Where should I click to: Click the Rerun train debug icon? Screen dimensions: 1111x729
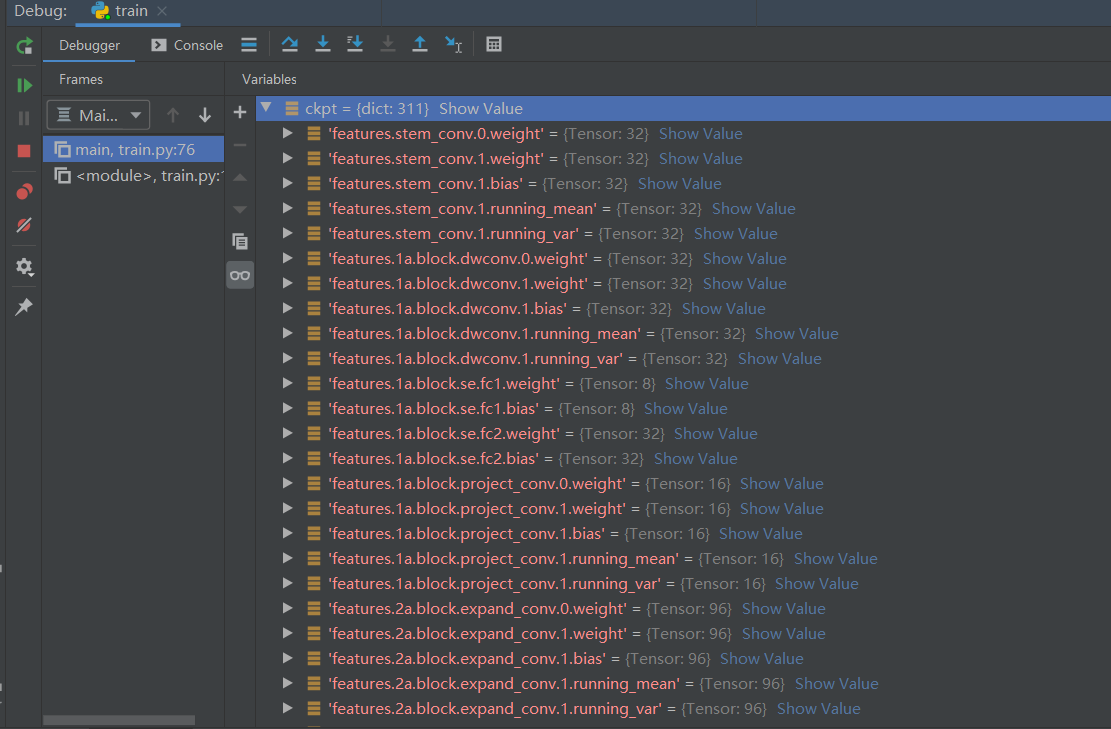24,47
